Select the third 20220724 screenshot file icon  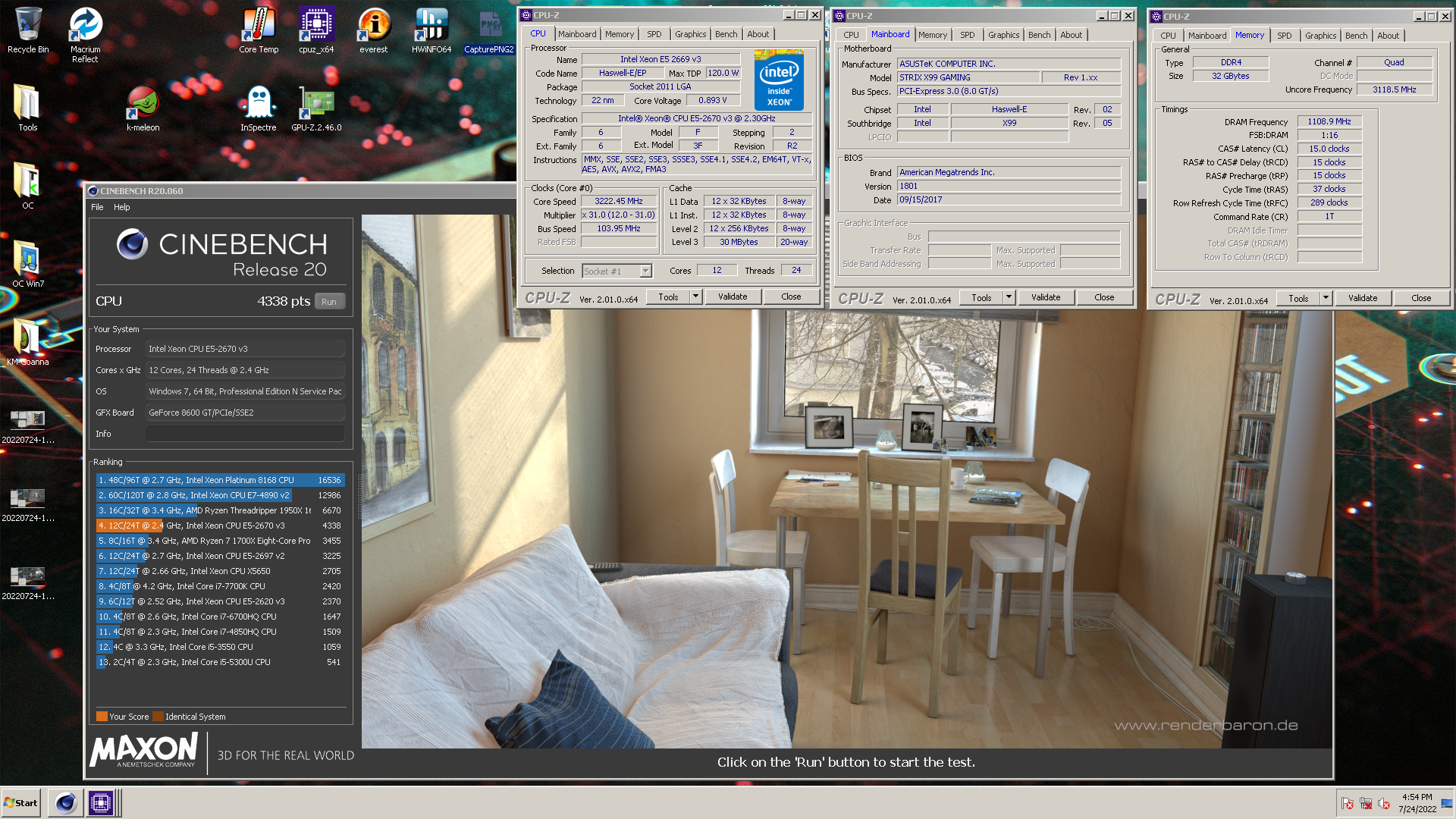[27, 582]
